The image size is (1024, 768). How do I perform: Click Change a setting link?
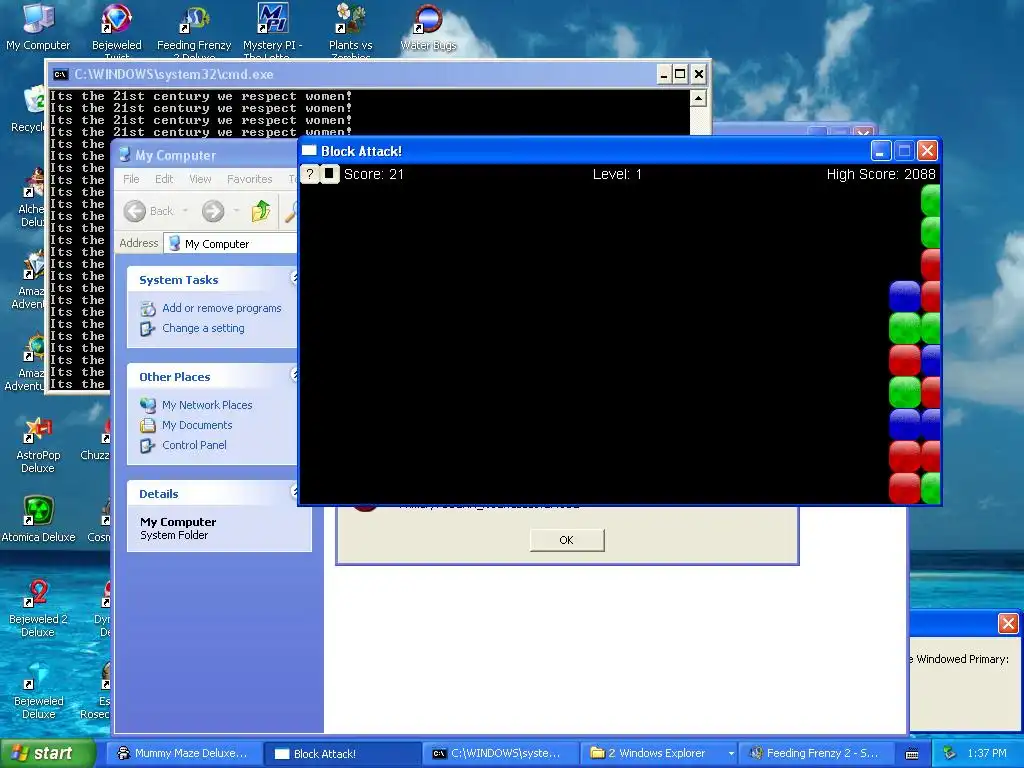coord(203,328)
